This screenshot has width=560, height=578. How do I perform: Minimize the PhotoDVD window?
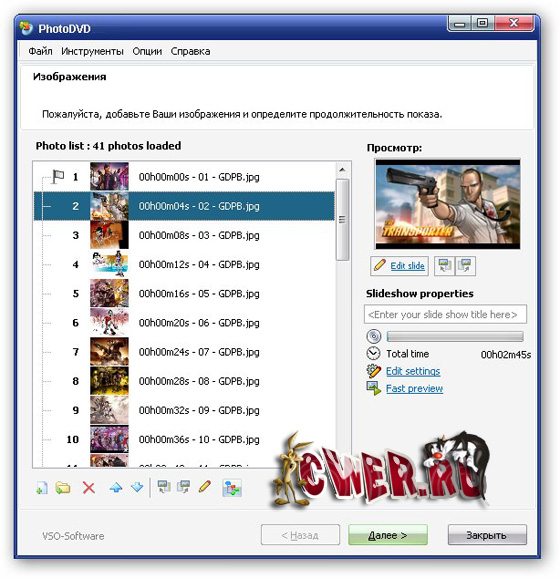point(459,24)
